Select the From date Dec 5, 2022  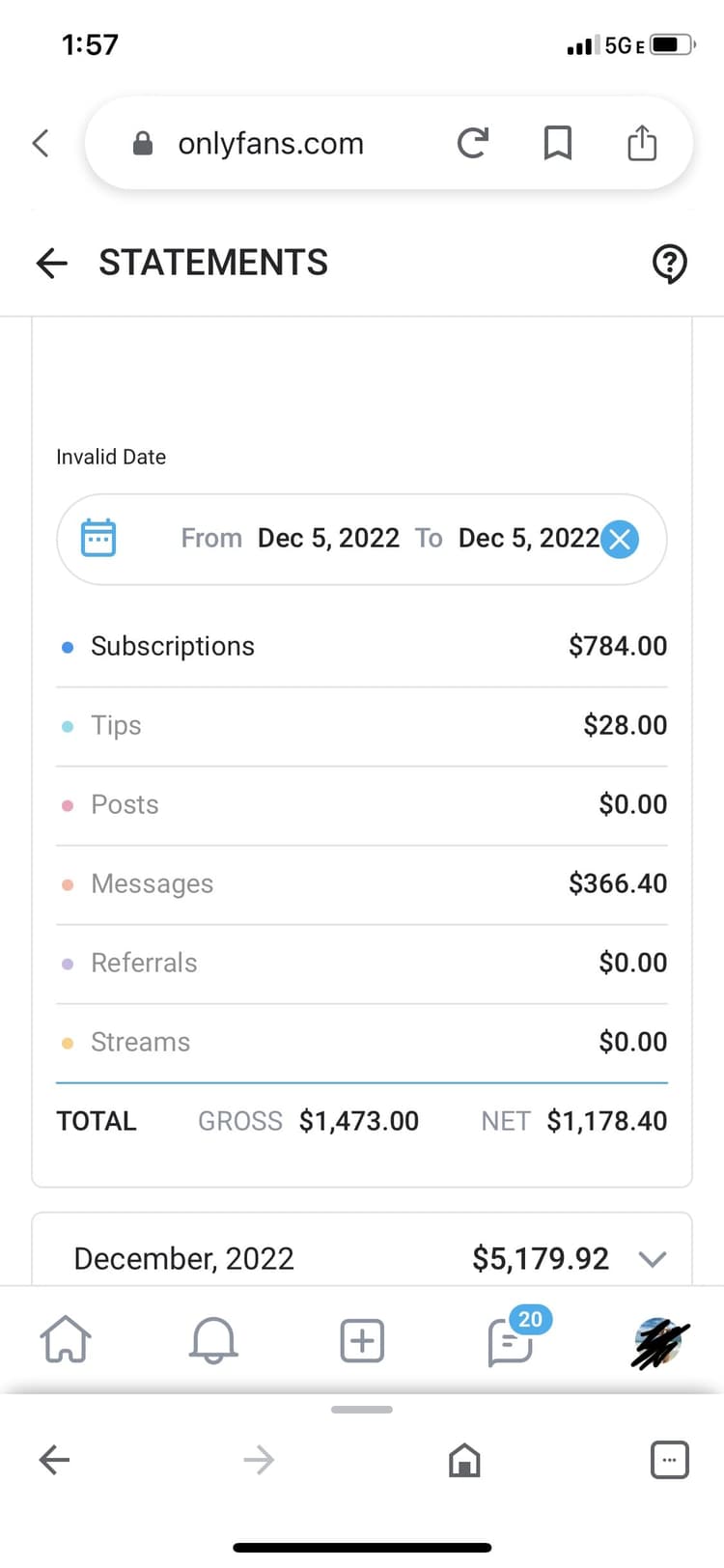[x=328, y=538]
